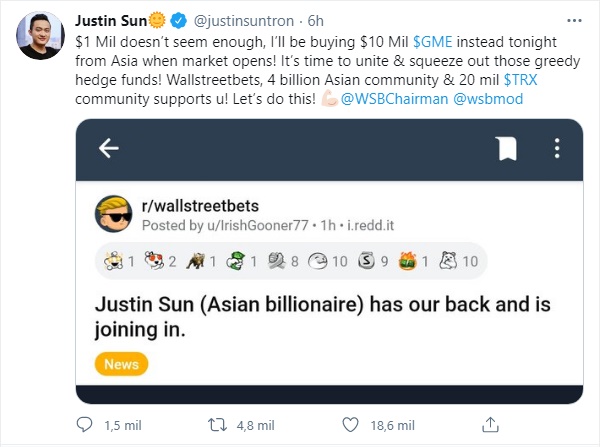Open the $GME cashtag link
This screenshot has height=447, width=601.
click(433, 42)
